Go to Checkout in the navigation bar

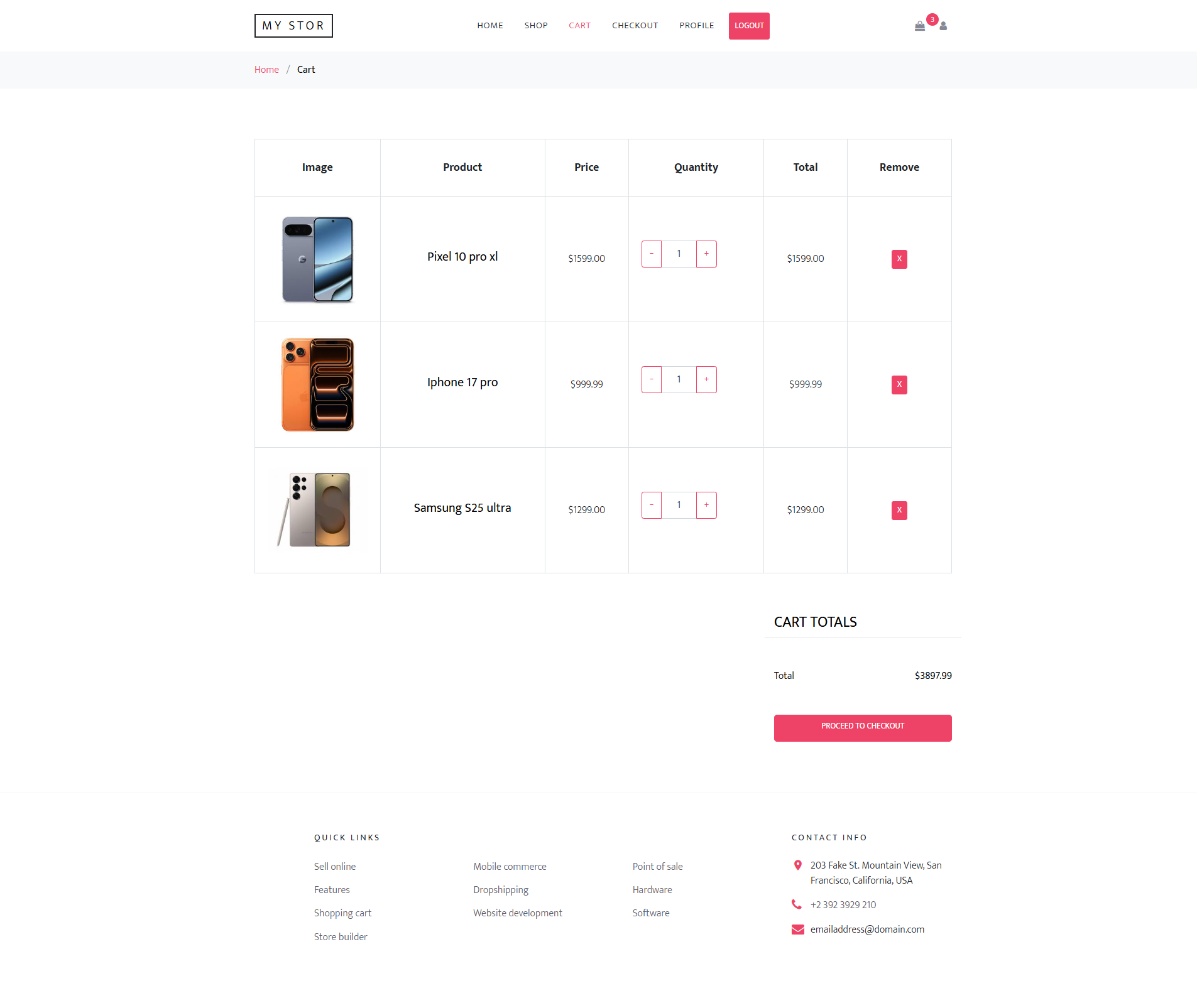[x=635, y=26]
